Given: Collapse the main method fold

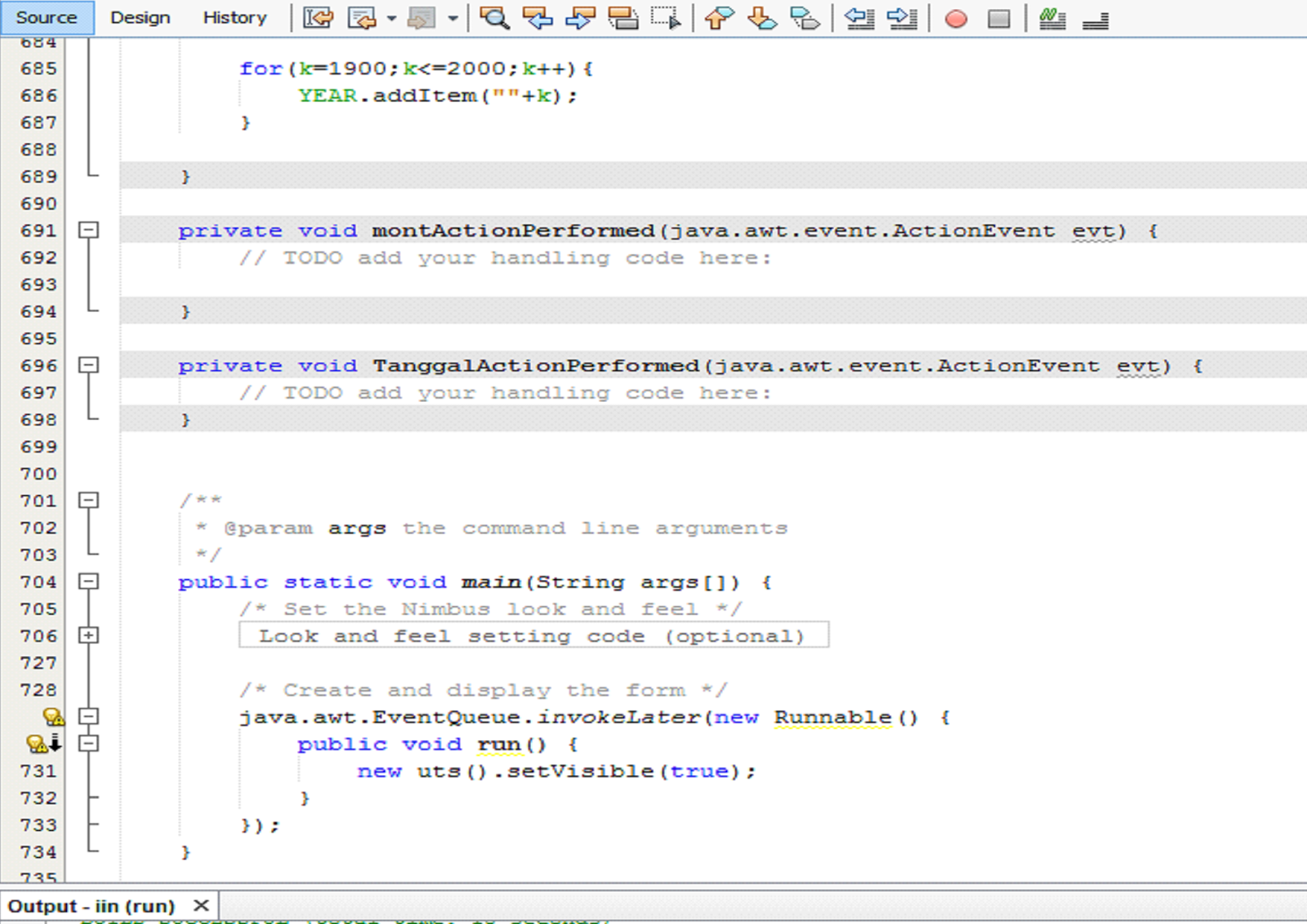Looking at the screenshot, I should click(88, 582).
